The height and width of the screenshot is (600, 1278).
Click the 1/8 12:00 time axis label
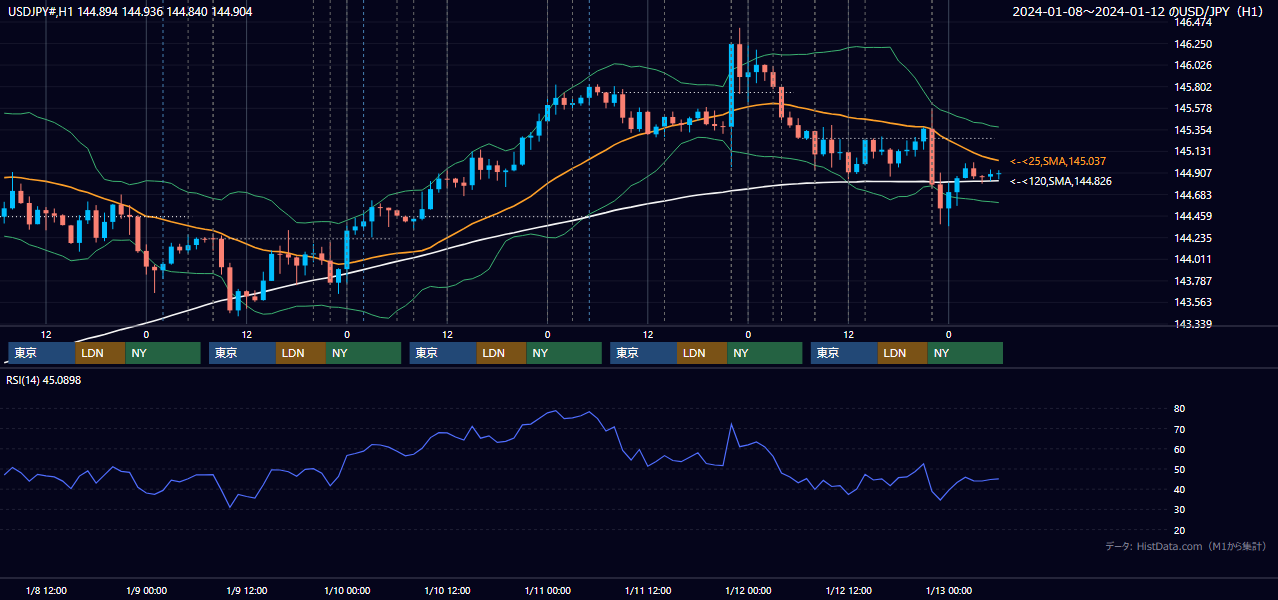point(46,590)
